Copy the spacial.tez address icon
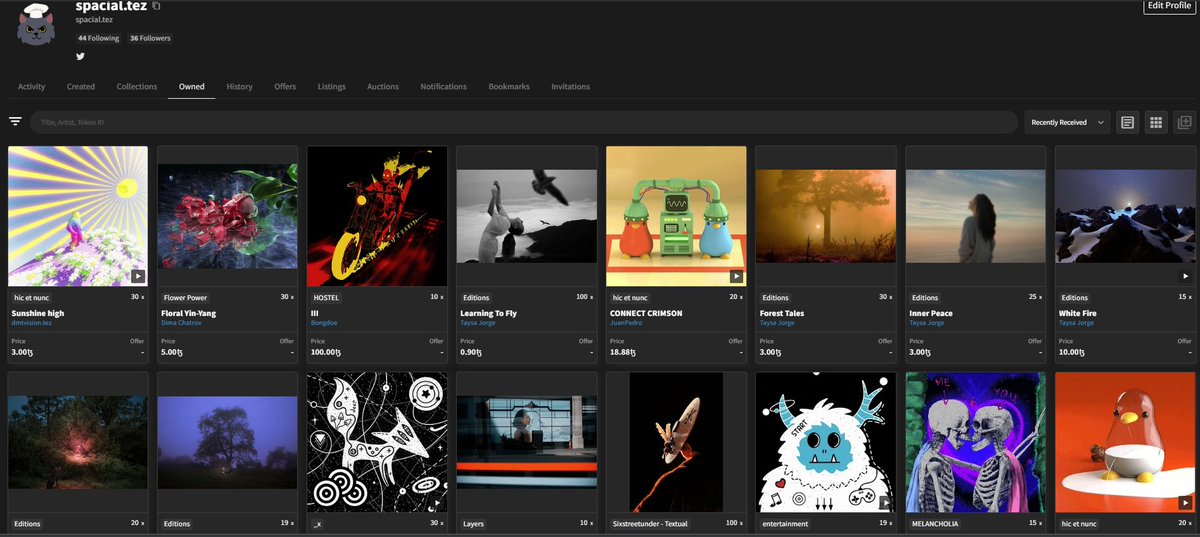 [156, 6]
